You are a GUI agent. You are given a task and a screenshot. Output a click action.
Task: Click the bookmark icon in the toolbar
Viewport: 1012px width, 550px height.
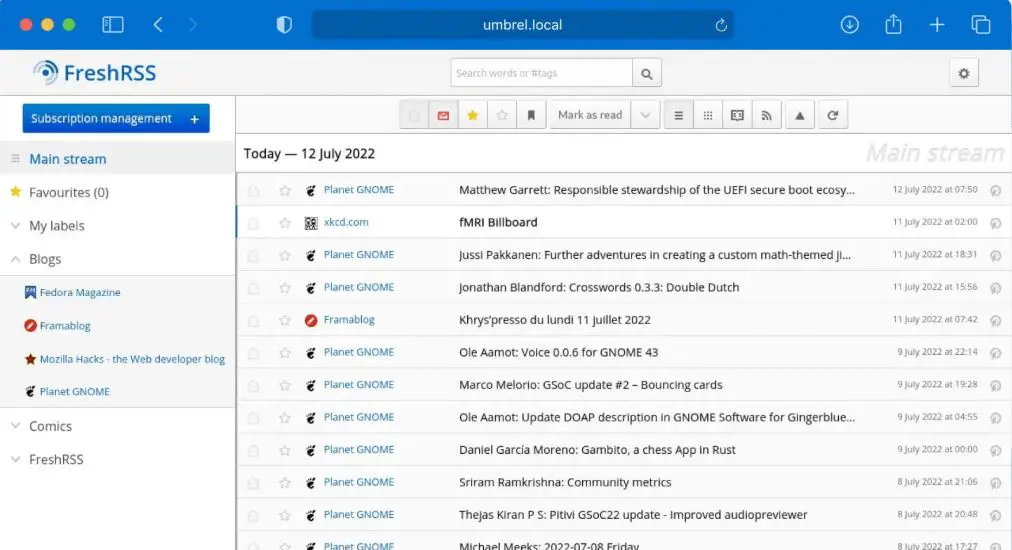pos(531,115)
